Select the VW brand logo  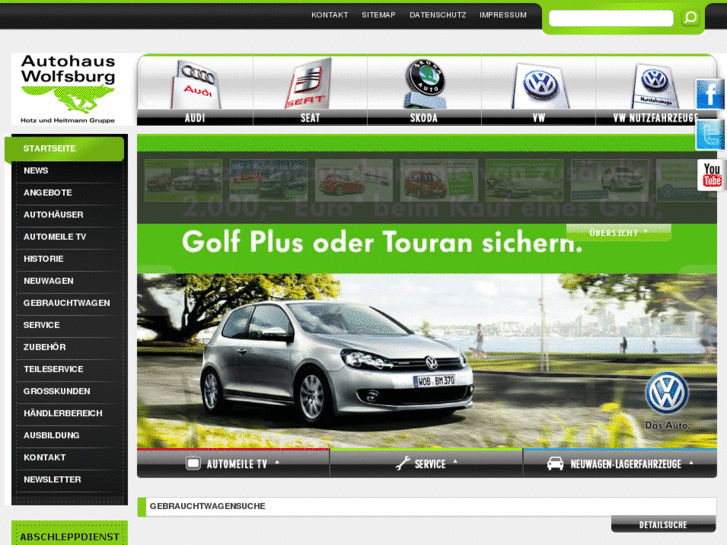point(539,86)
